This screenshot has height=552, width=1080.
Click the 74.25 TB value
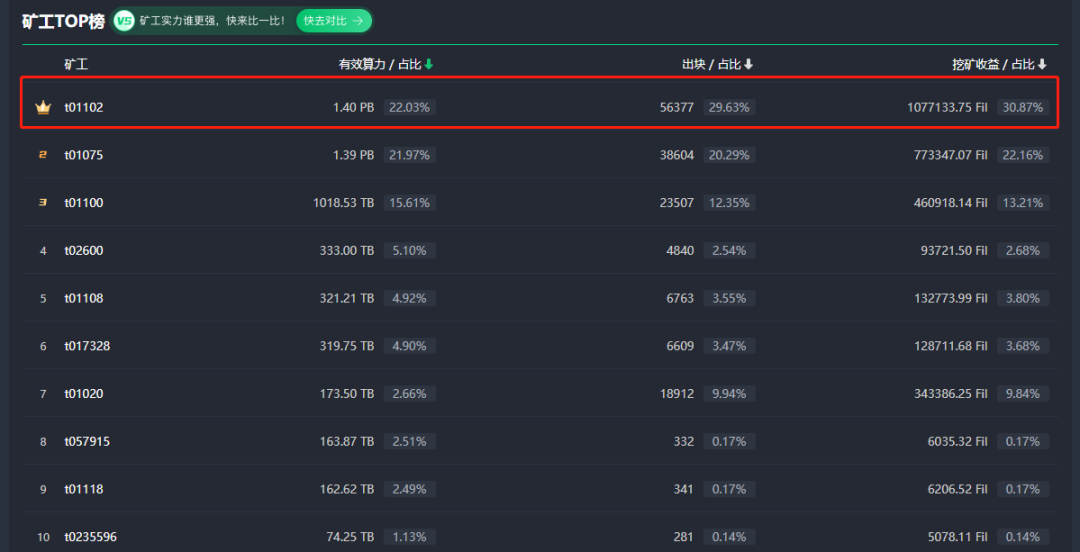coord(351,537)
